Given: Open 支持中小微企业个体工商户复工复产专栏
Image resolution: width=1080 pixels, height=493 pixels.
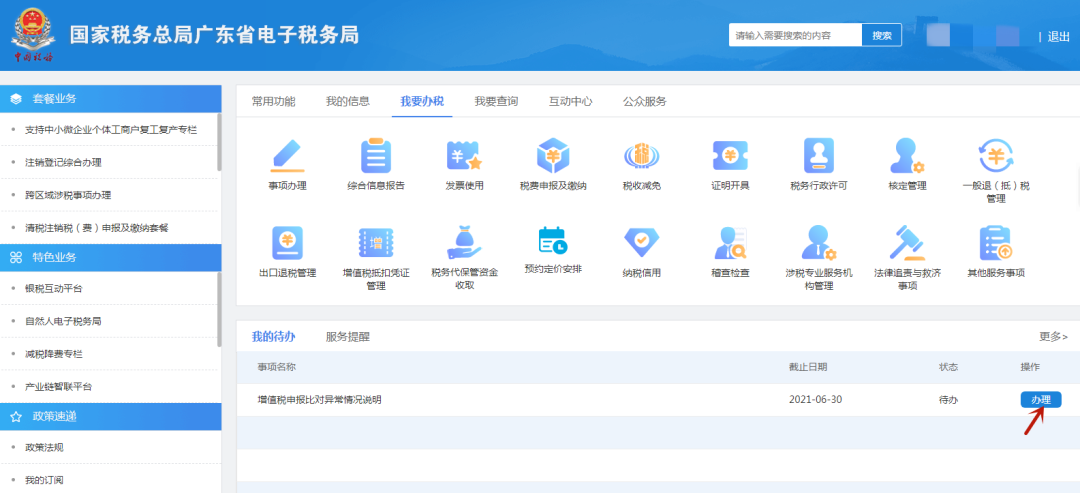Looking at the screenshot, I should [111, 129].
